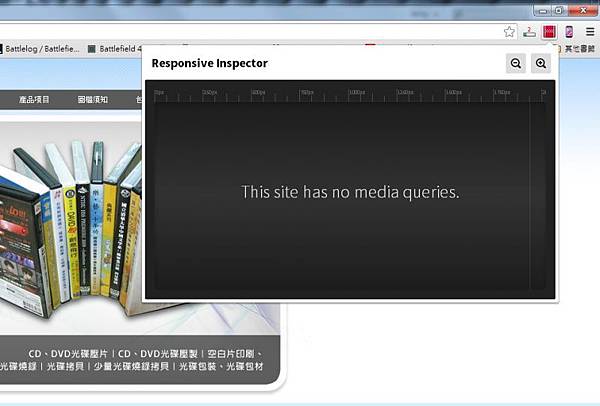Select the 產品項目 menu on the website
The image size is (600, 406).
[34, 99]
